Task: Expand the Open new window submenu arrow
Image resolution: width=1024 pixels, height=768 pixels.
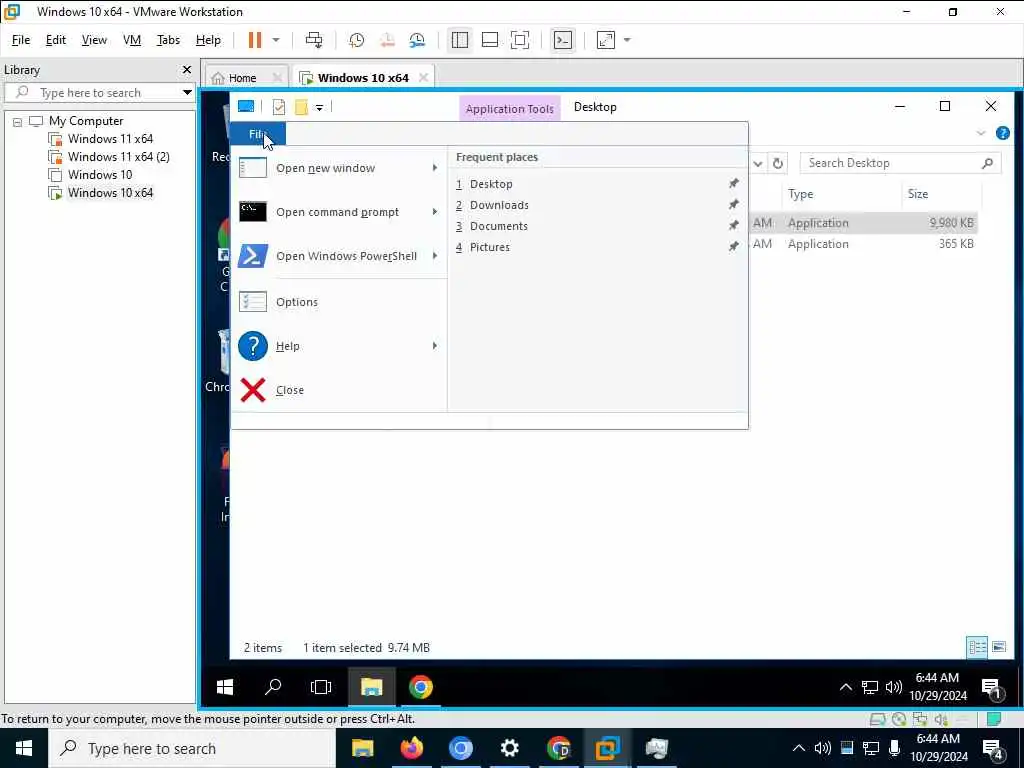Action: (x=434, y=168)
